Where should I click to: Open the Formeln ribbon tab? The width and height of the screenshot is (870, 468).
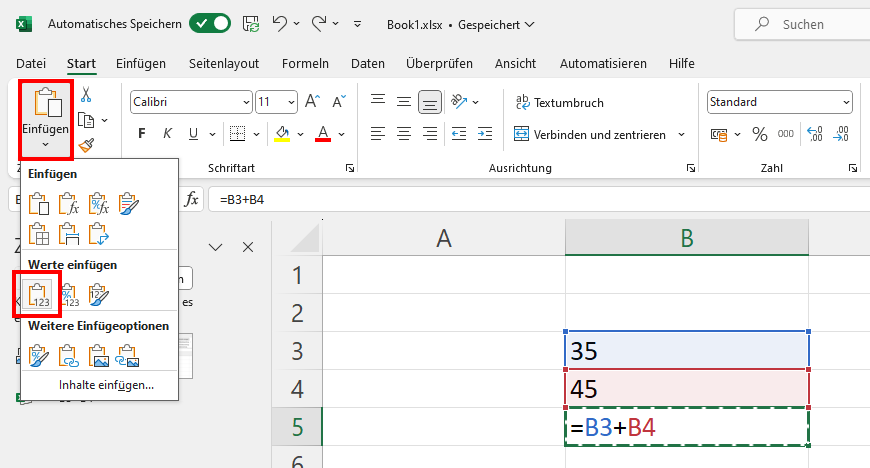coord(305,63)
